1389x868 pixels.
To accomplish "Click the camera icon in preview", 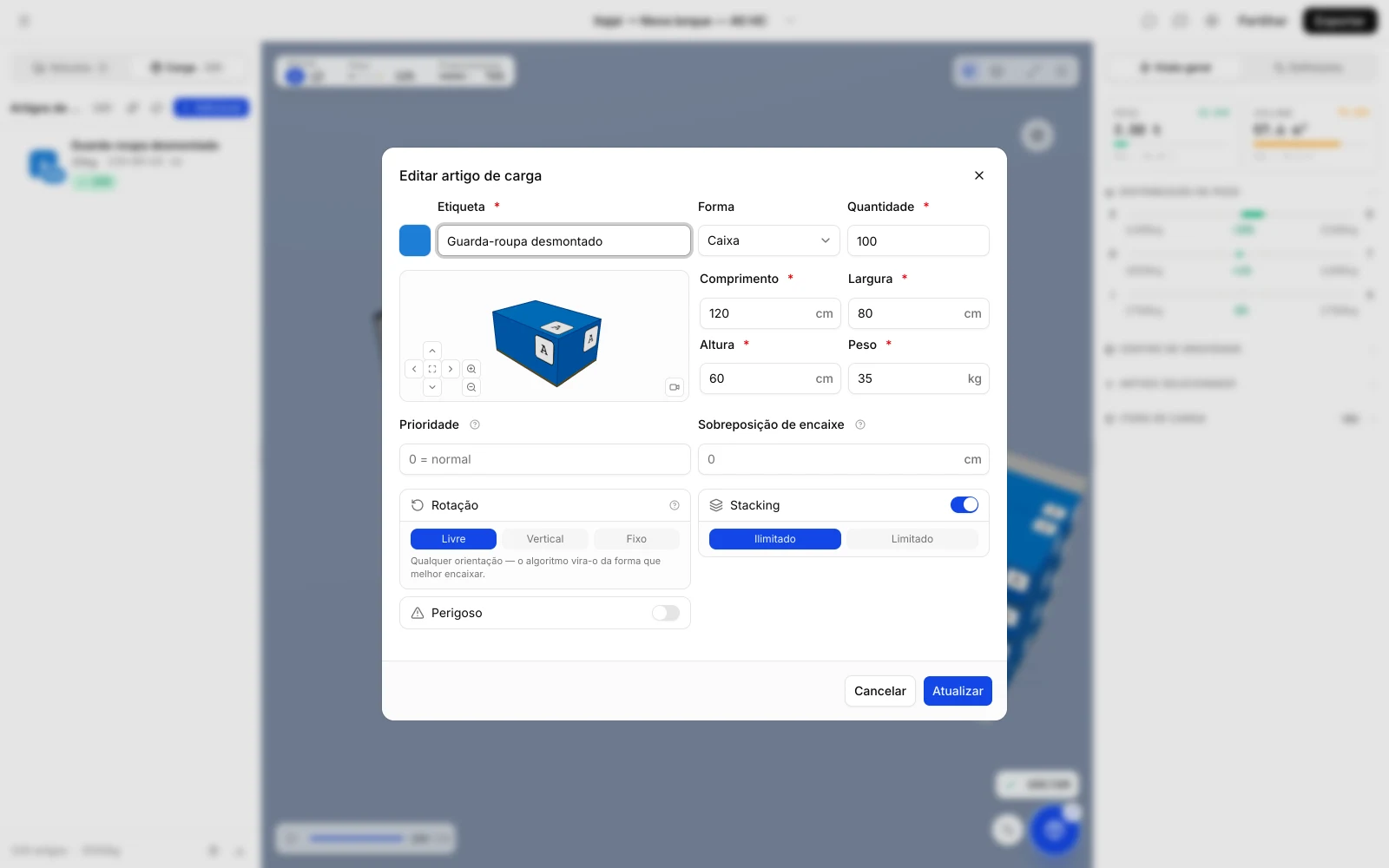I will [675, 387].
